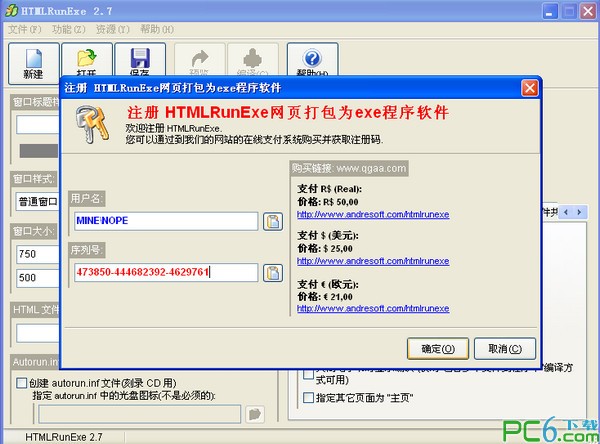The height and width of the screenshot is (444, 600).
Task: Click the 确定(O) confirm button
Action: click(438, 349)
